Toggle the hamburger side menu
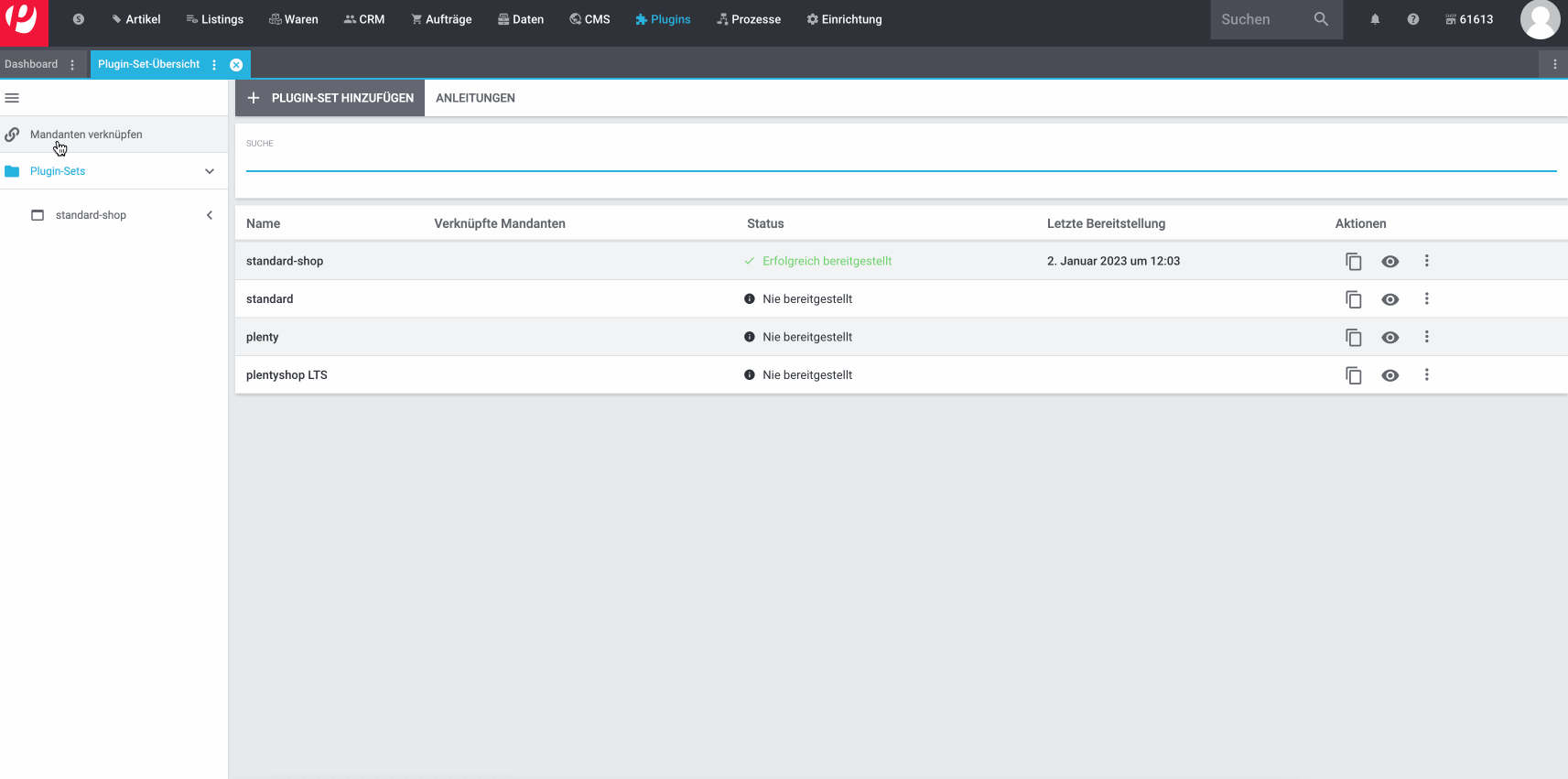 click(12, 98)
